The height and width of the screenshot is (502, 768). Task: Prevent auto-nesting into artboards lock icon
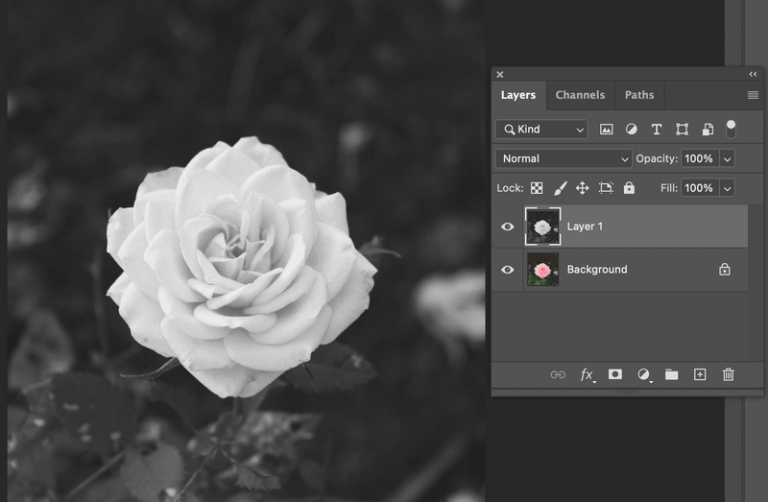click(606, 188)
